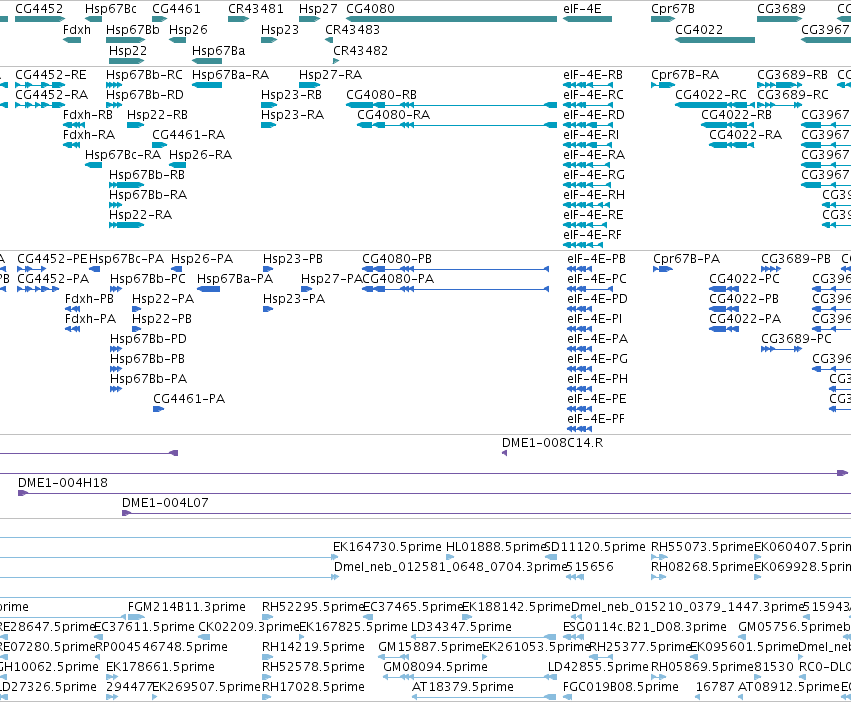Select transcript CG4452-RE
This screenshot has height=702, width=851.
[x=51, y=74]
